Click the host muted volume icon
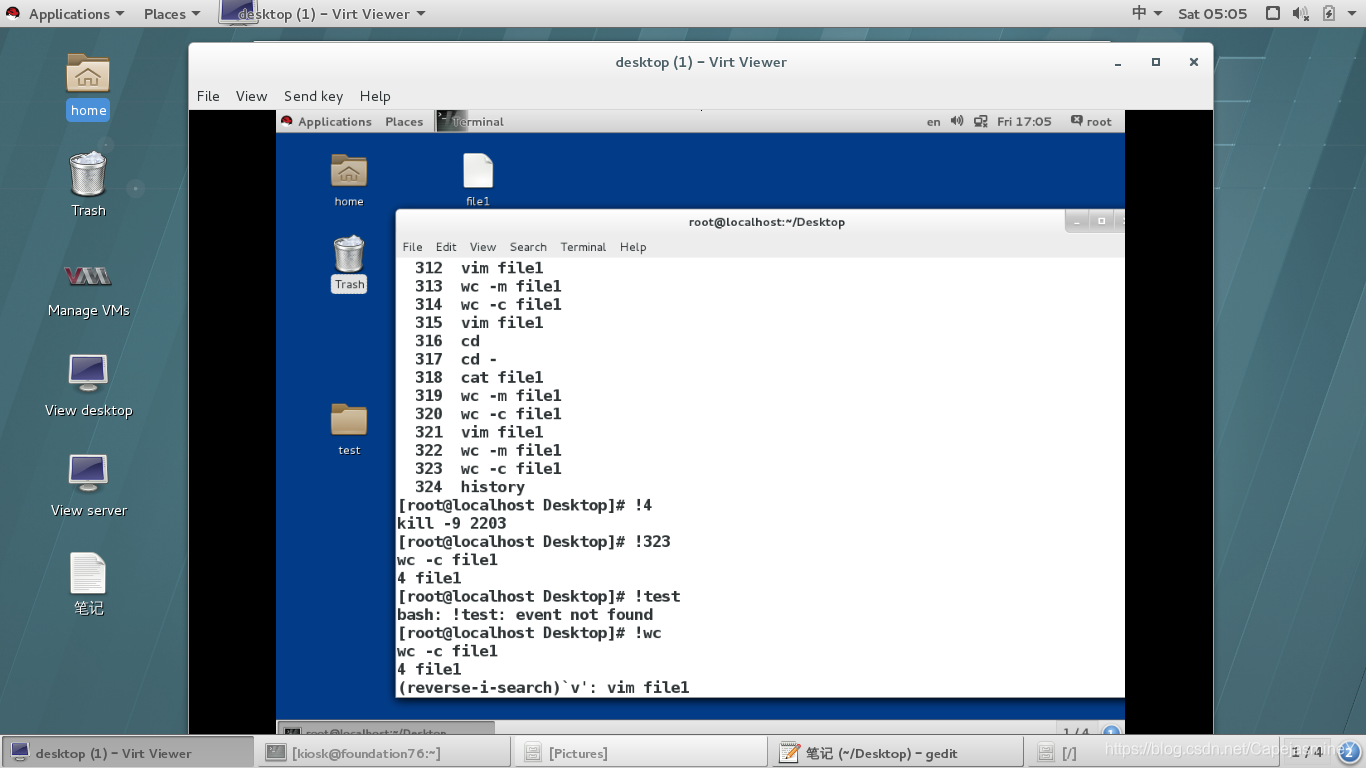Image resolution: width=1366 pixels, height=768 pixels. (x=1301, y=14)
